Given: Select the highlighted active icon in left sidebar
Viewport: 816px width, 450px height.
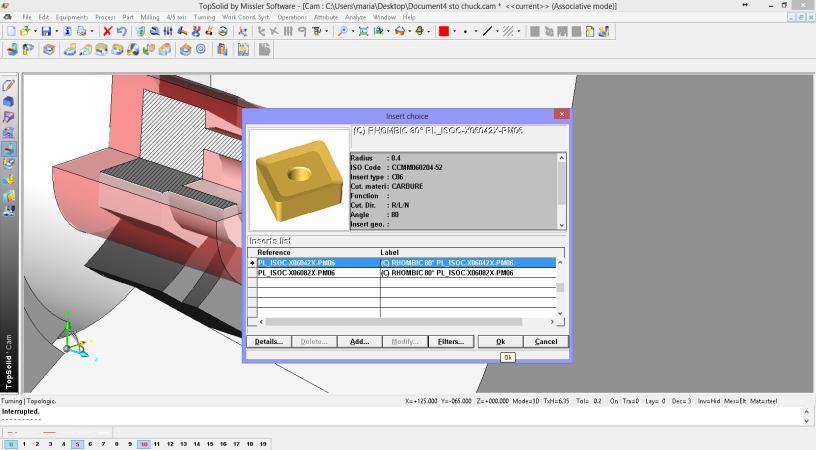Looking at the screenshot, I should 8,149.
